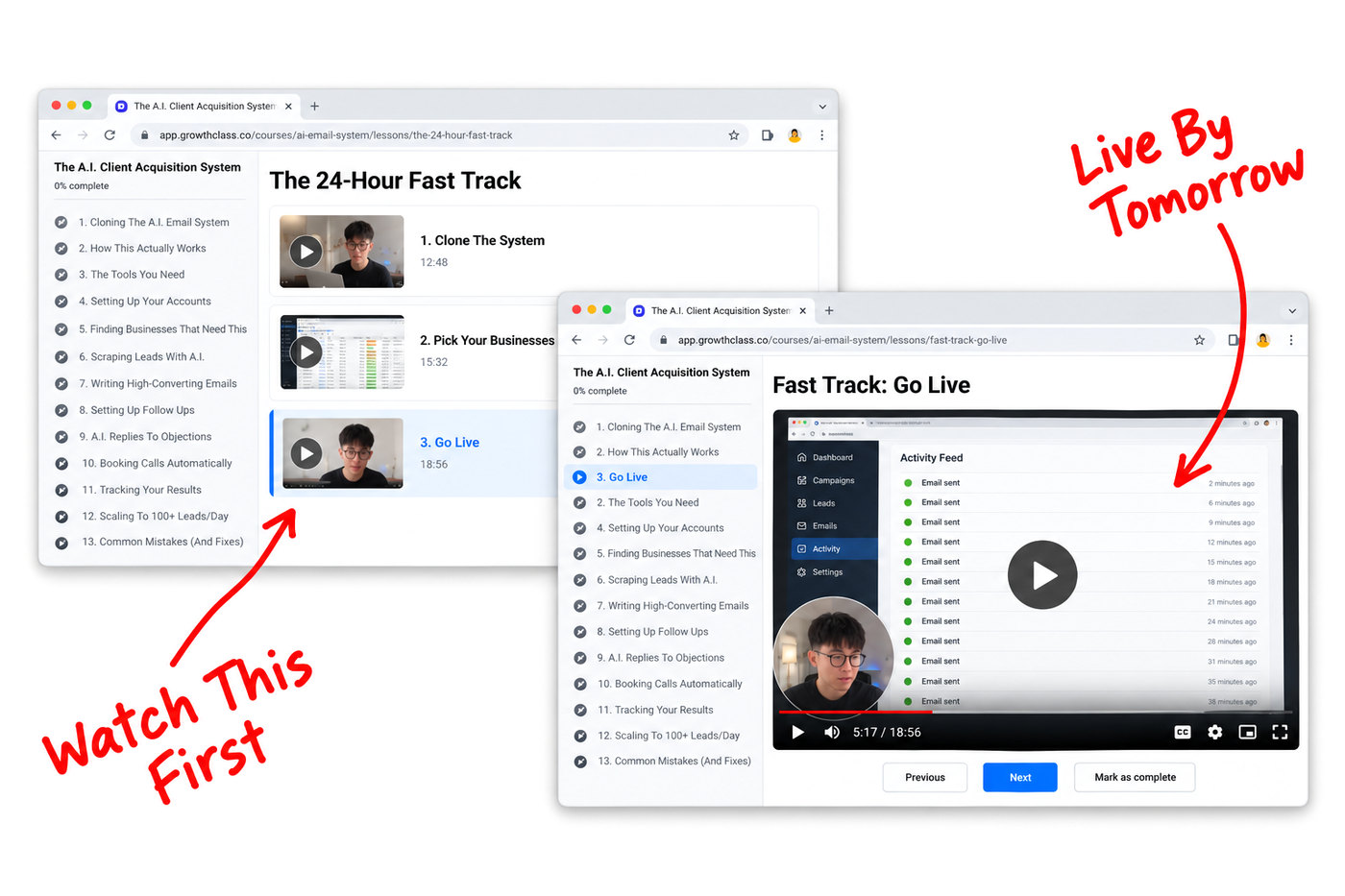
Task: Click the red video progress bar
Action: click(x=855, y=712)
